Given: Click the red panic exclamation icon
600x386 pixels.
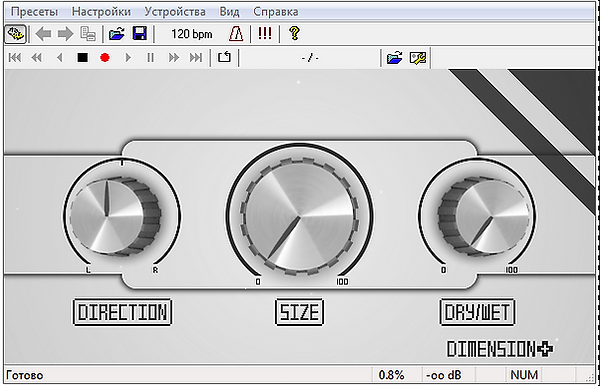Looking at the screenshot, I should [x=264, y=33].
